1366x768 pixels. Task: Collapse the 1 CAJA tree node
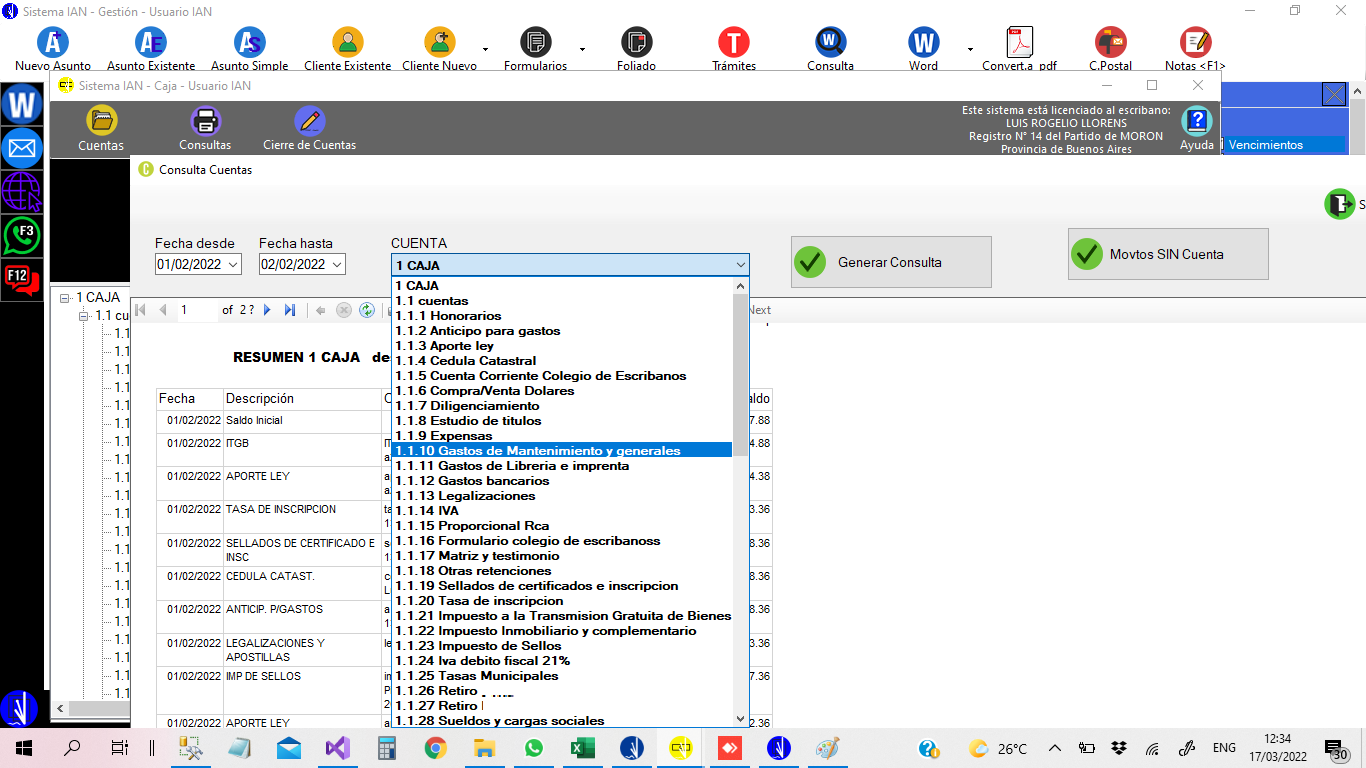coord(65,298)
